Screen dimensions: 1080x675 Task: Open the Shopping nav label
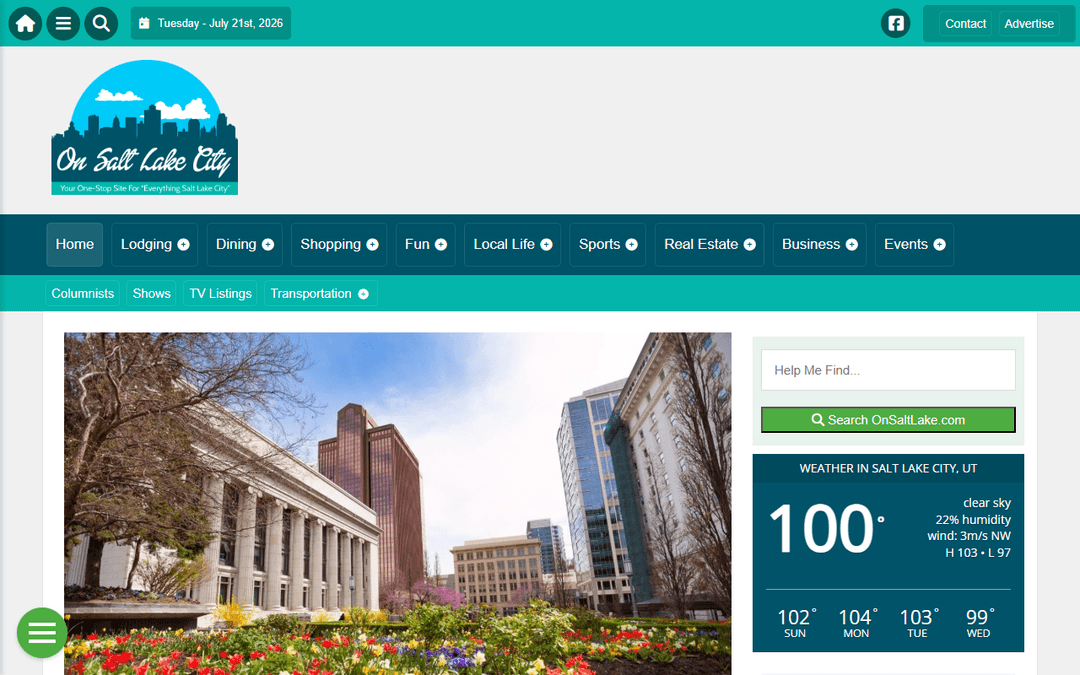click(331, 245)
